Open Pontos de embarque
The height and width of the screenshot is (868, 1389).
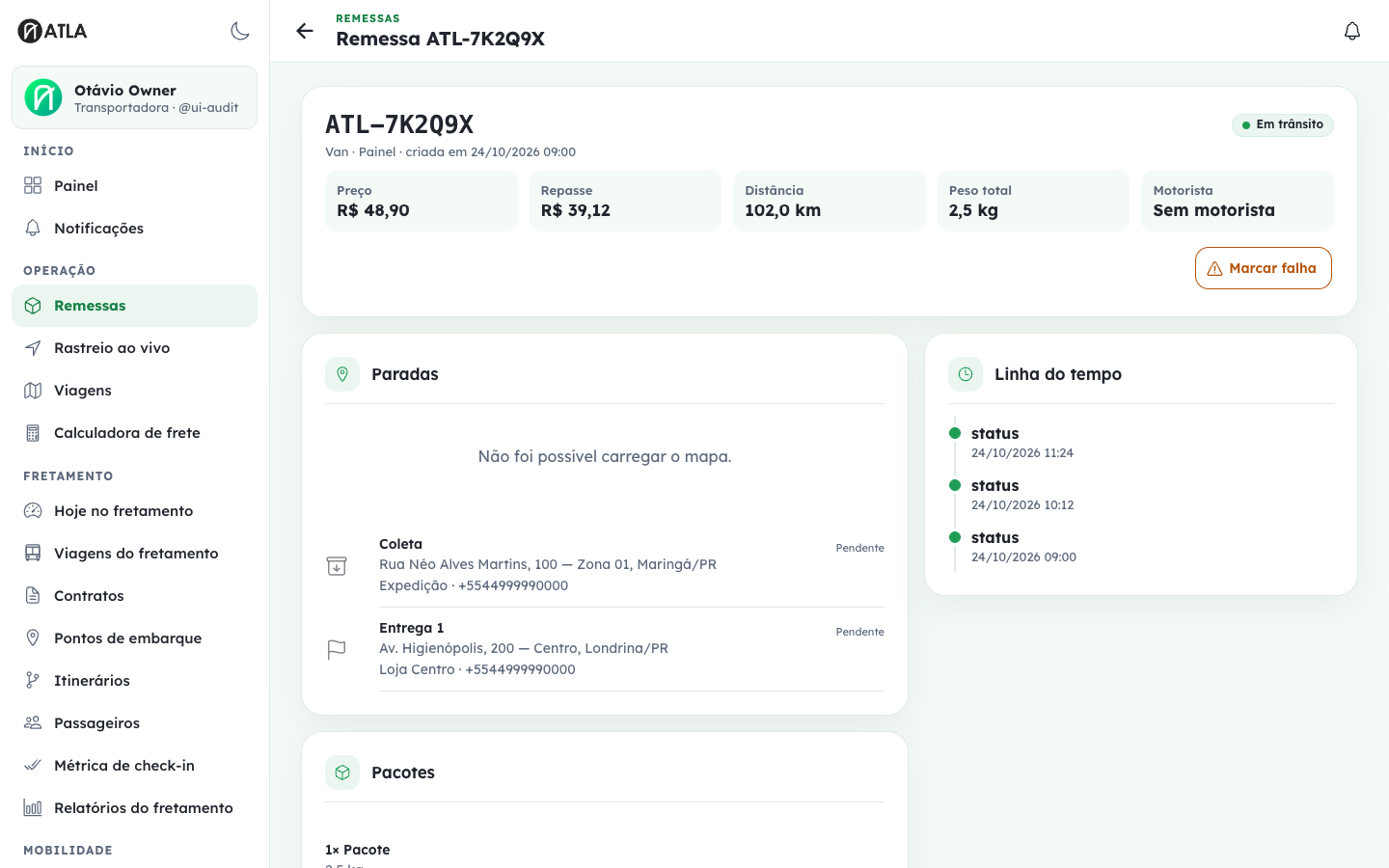134,638
